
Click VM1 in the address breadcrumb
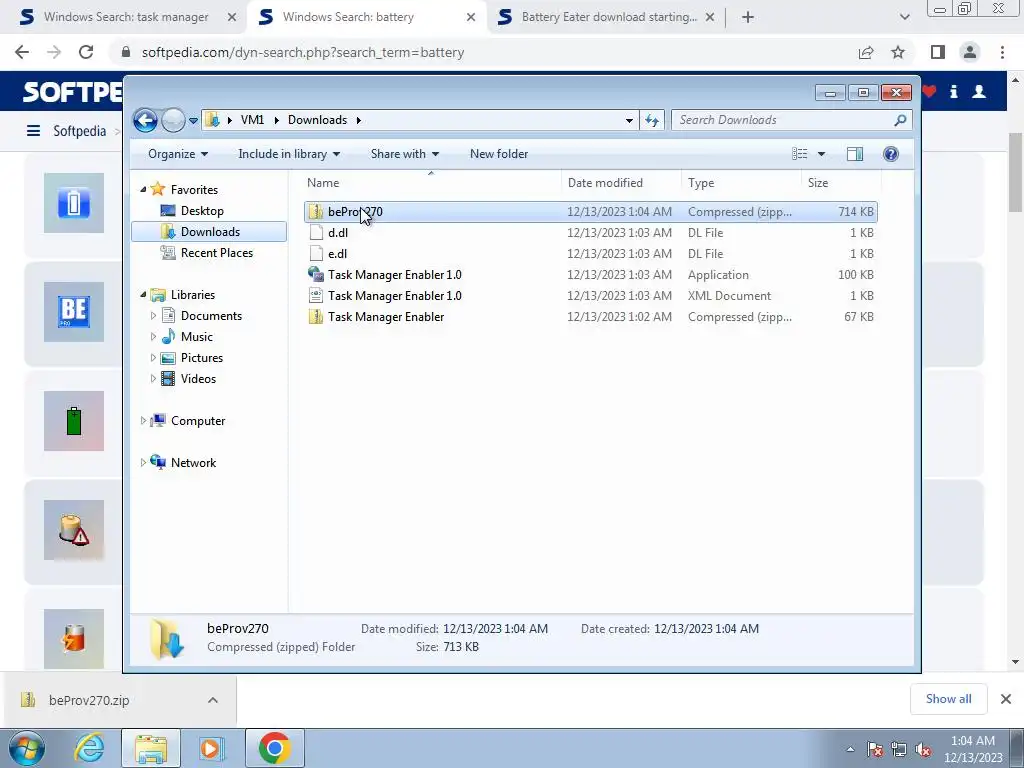[x=252, y=120]
